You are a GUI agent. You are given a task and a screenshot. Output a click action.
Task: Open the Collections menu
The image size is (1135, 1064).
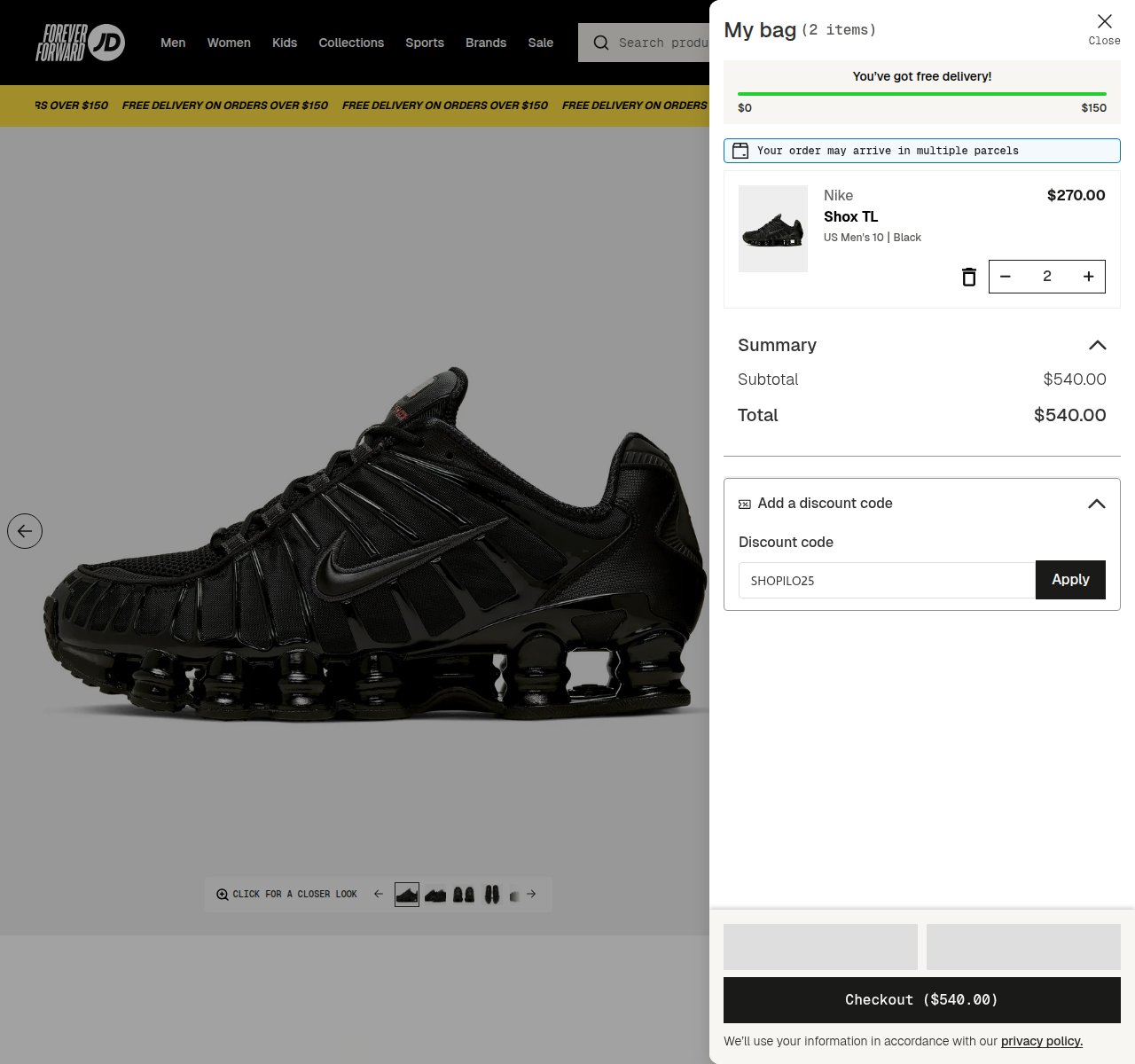[x=351, y=43]
